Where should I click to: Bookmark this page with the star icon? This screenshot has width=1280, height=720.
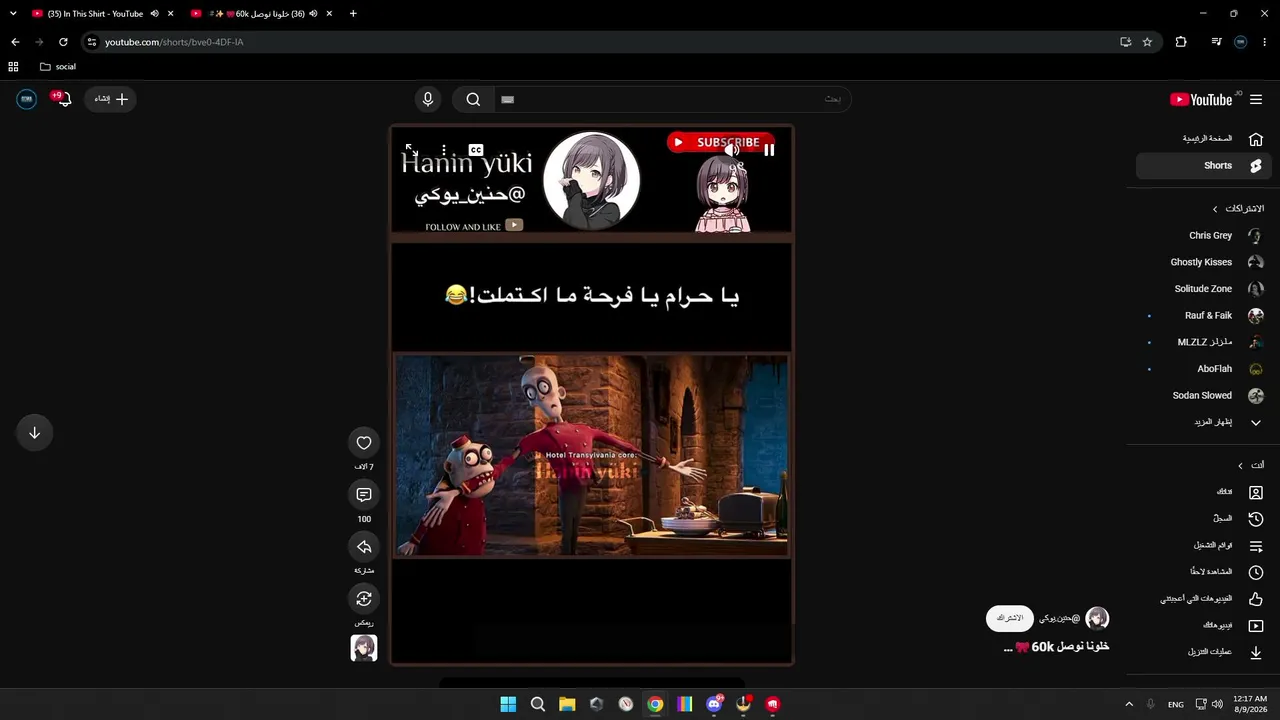coord(1147,42)
